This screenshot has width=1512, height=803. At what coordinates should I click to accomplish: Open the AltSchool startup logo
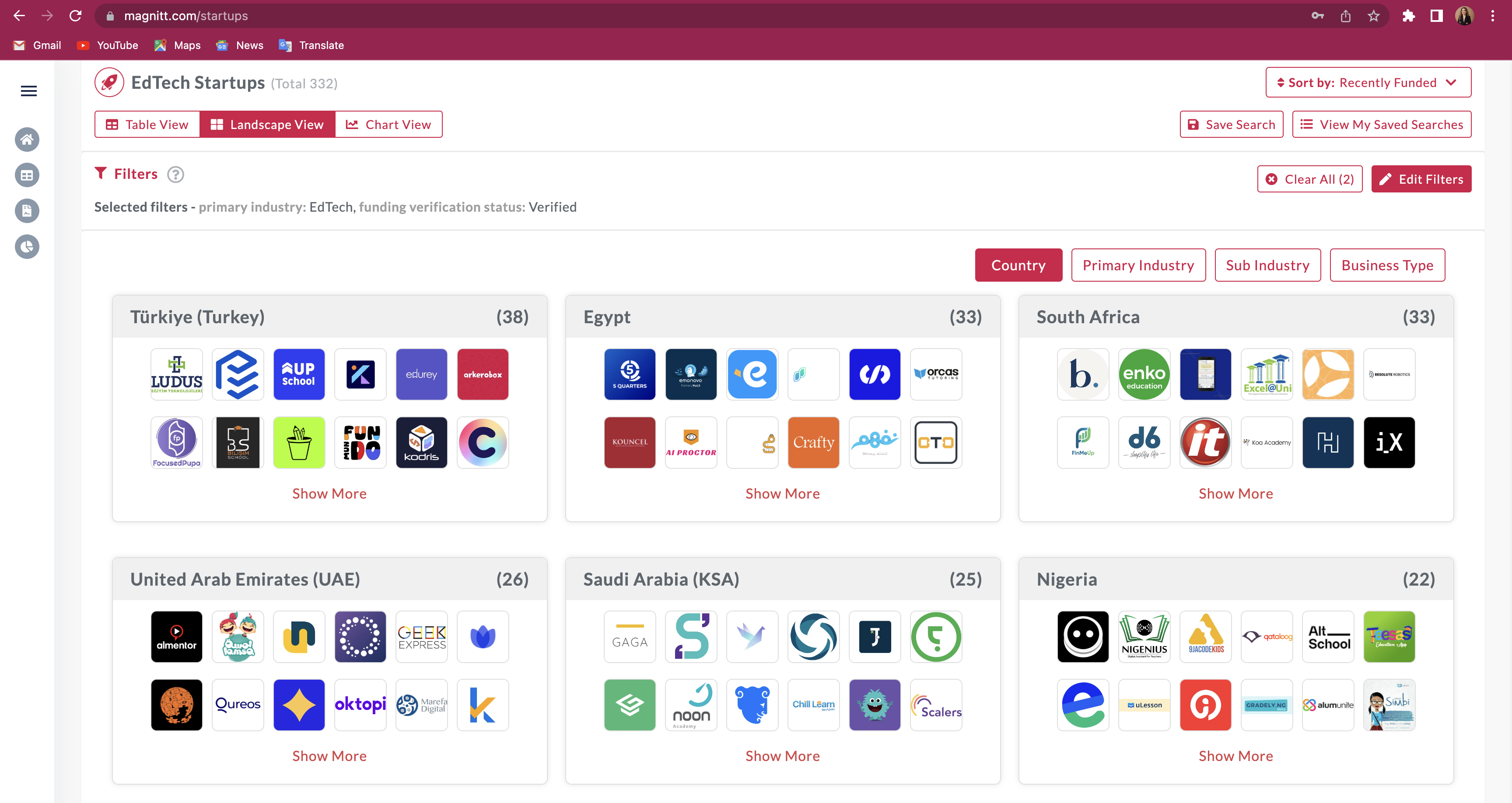tap(1328, 637)
